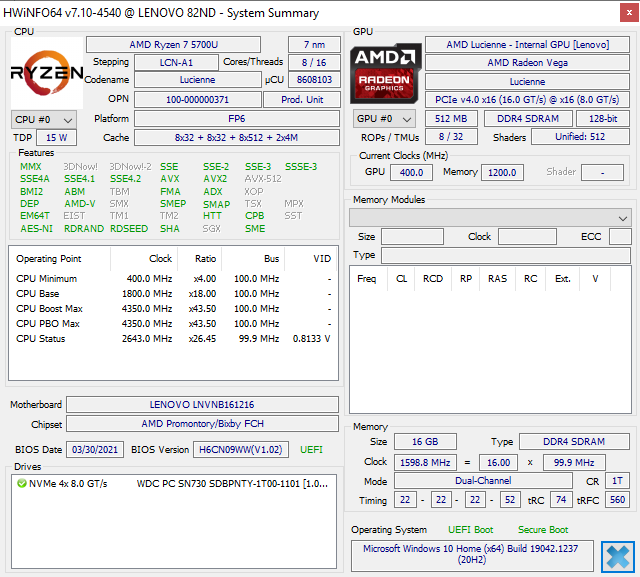Click the OPN value 100-000000371

click(198, 100)
